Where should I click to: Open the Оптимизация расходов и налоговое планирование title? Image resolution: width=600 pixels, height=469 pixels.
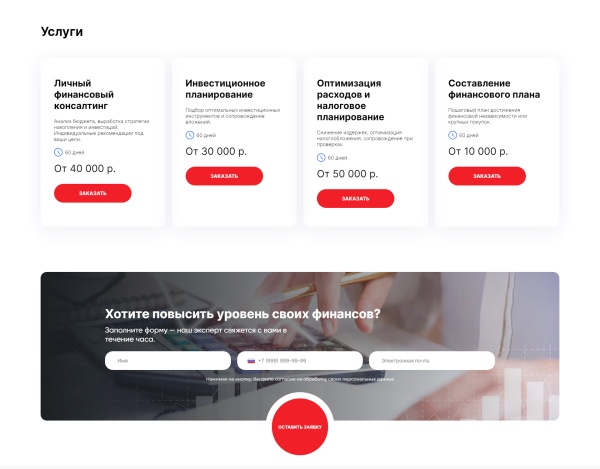click(351, 100)
